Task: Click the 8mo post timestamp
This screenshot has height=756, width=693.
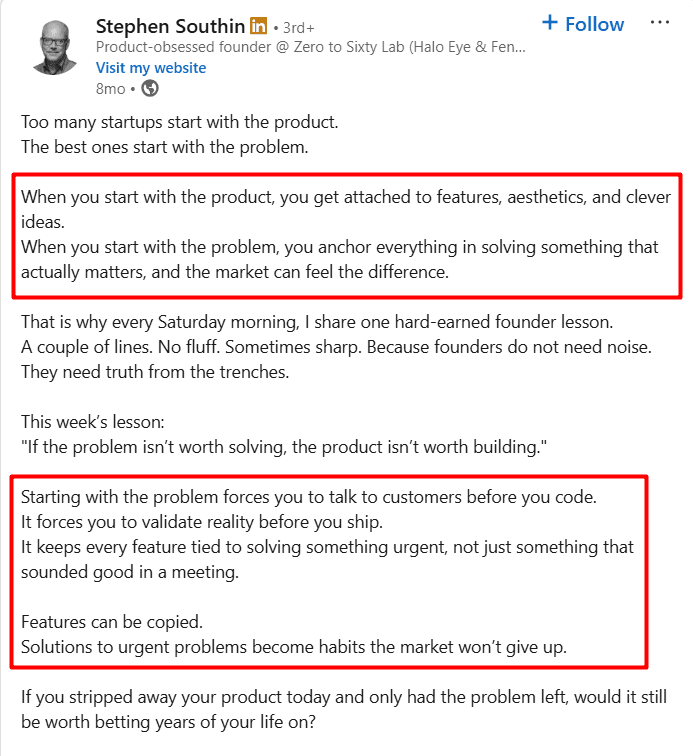Action: coord(110,89)
